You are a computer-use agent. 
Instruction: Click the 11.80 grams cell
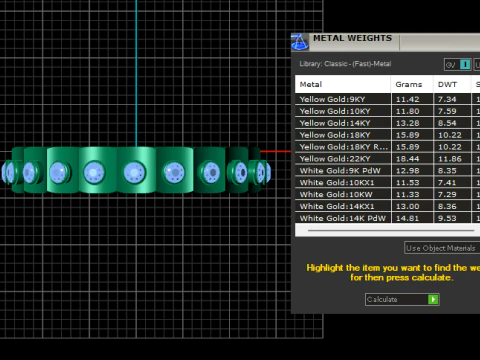pyautogui.click(x=412, y=111)
